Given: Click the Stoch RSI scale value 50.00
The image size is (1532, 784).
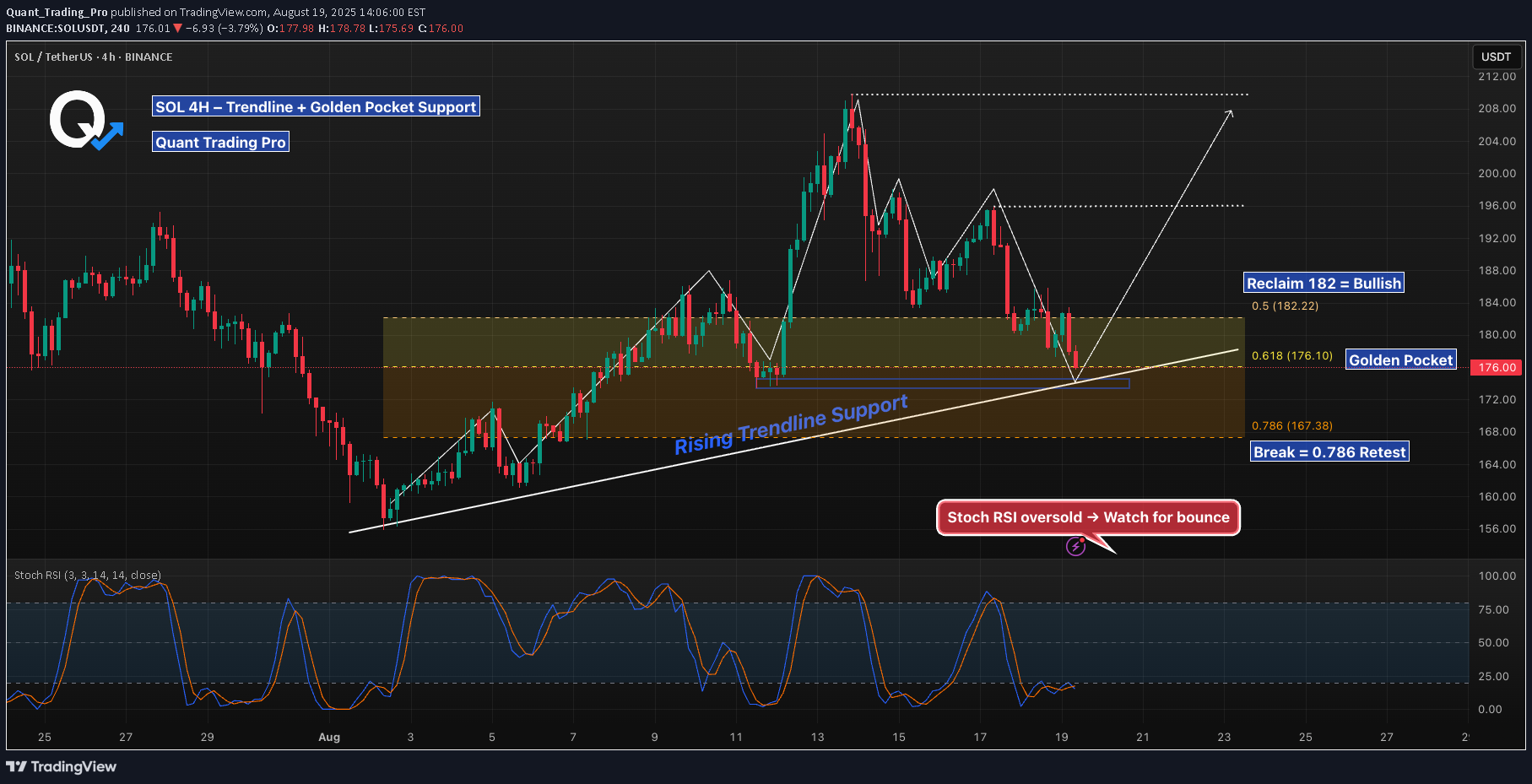Looking at the screenshot, I should click(1493, 642).
